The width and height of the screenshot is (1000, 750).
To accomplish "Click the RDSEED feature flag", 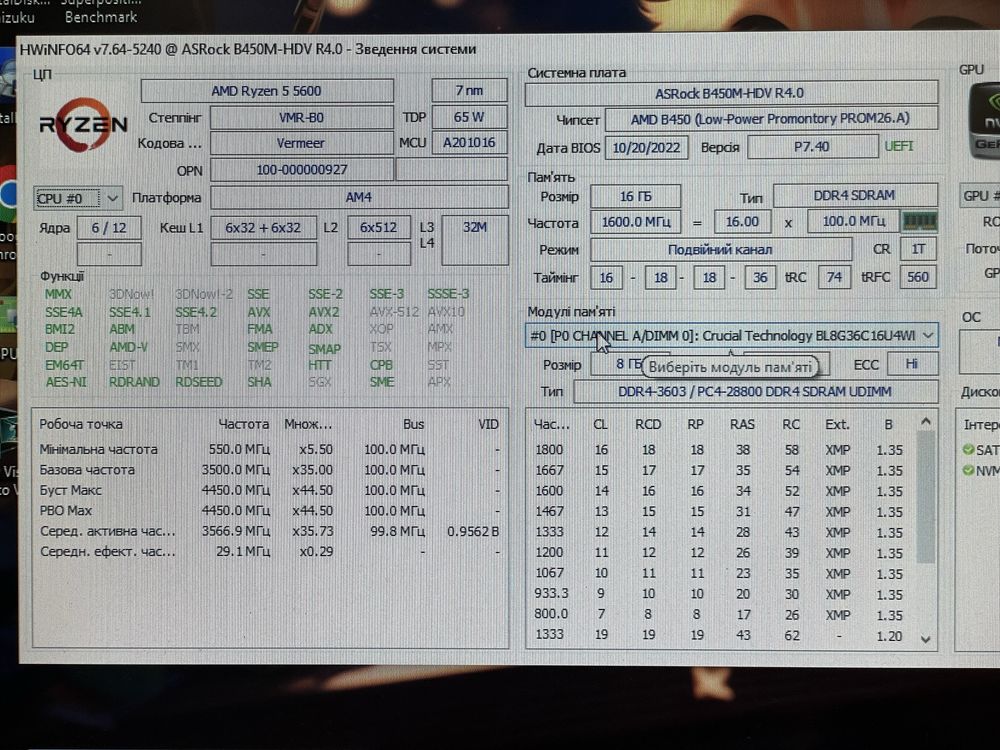I will pyautogui.click(x=198, y=382).
